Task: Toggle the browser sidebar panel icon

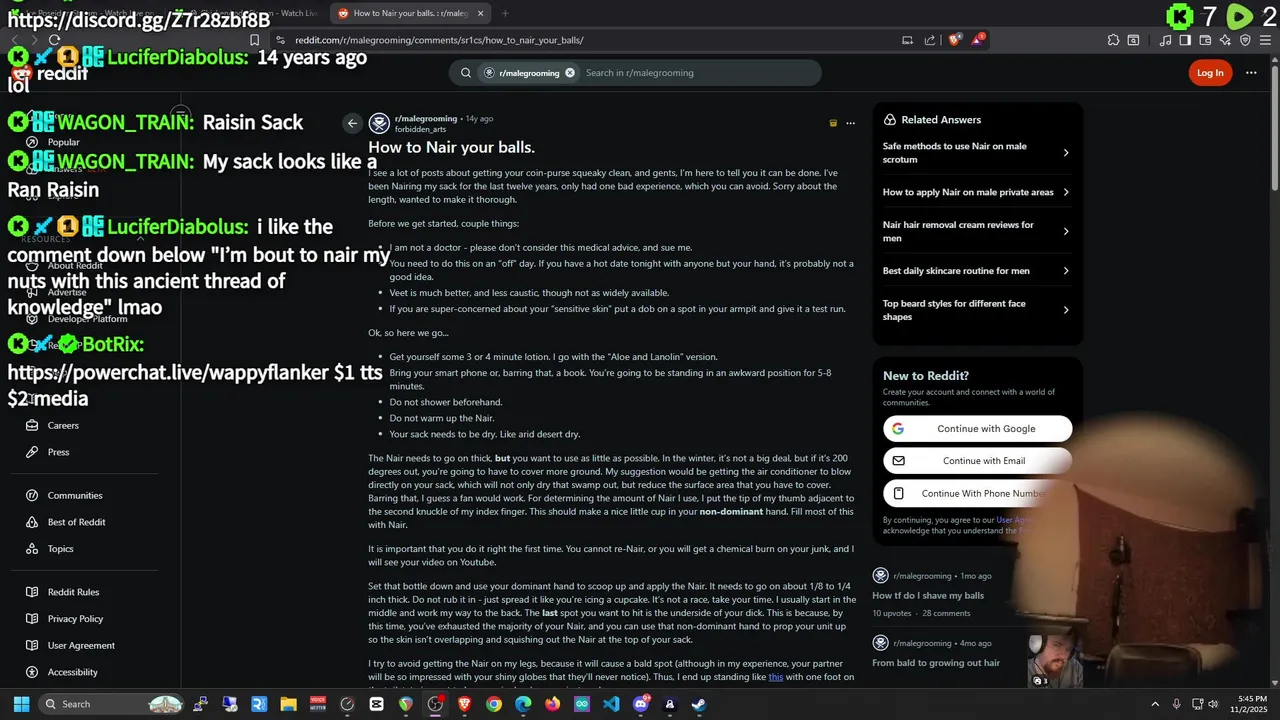Action: [1185, 40]
